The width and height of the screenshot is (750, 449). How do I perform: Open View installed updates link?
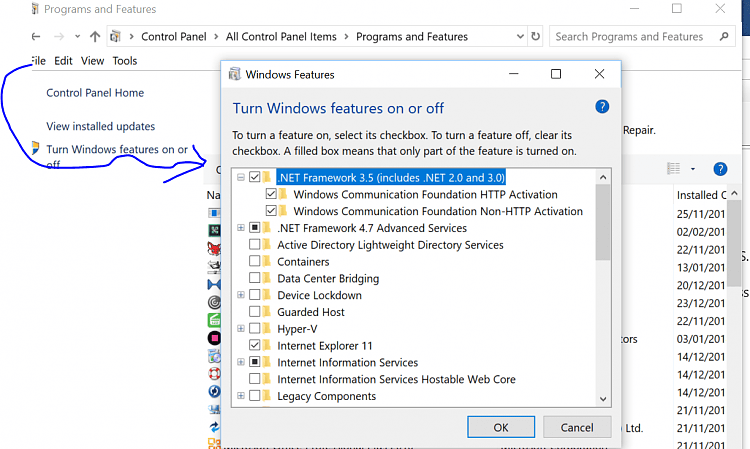(100, 126)
